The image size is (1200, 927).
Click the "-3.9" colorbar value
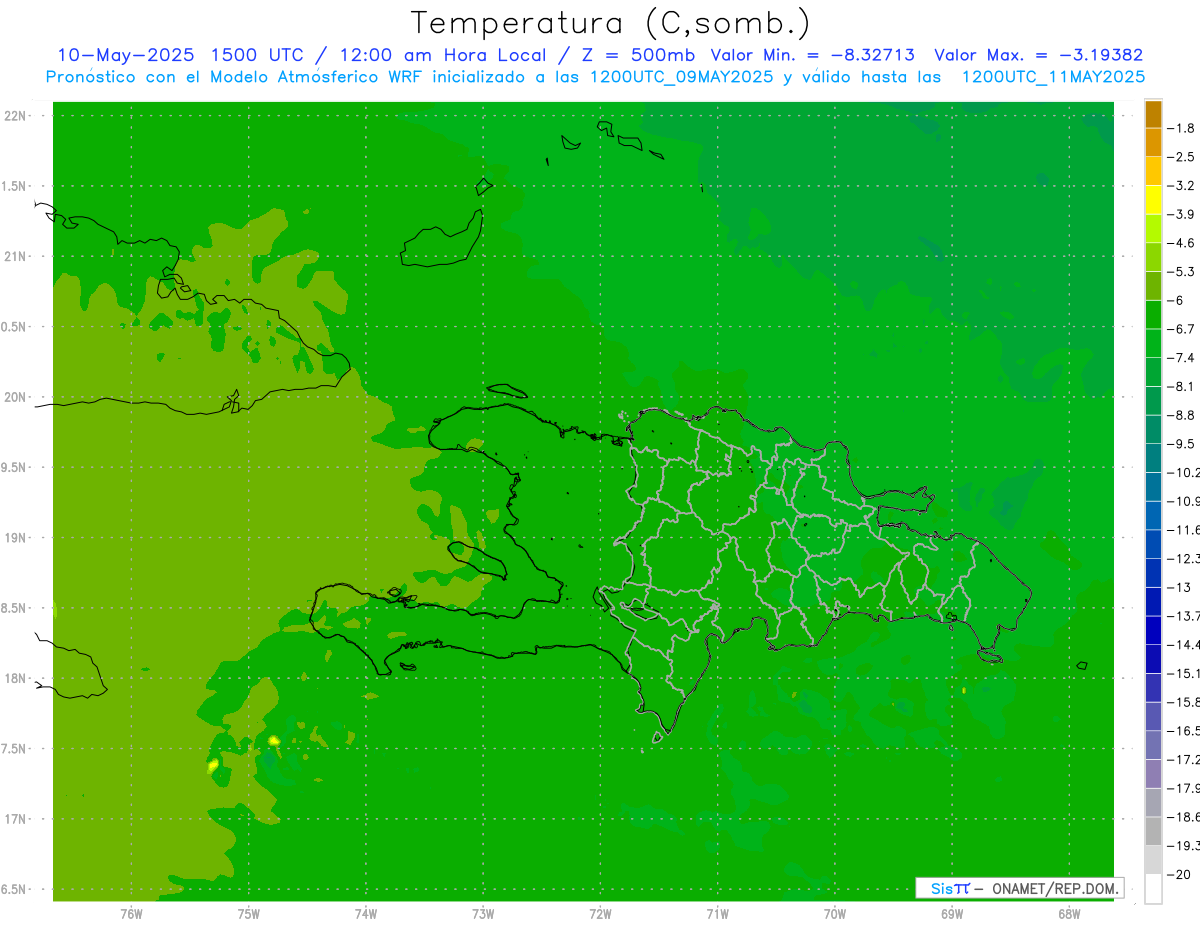pos(1181,214)
